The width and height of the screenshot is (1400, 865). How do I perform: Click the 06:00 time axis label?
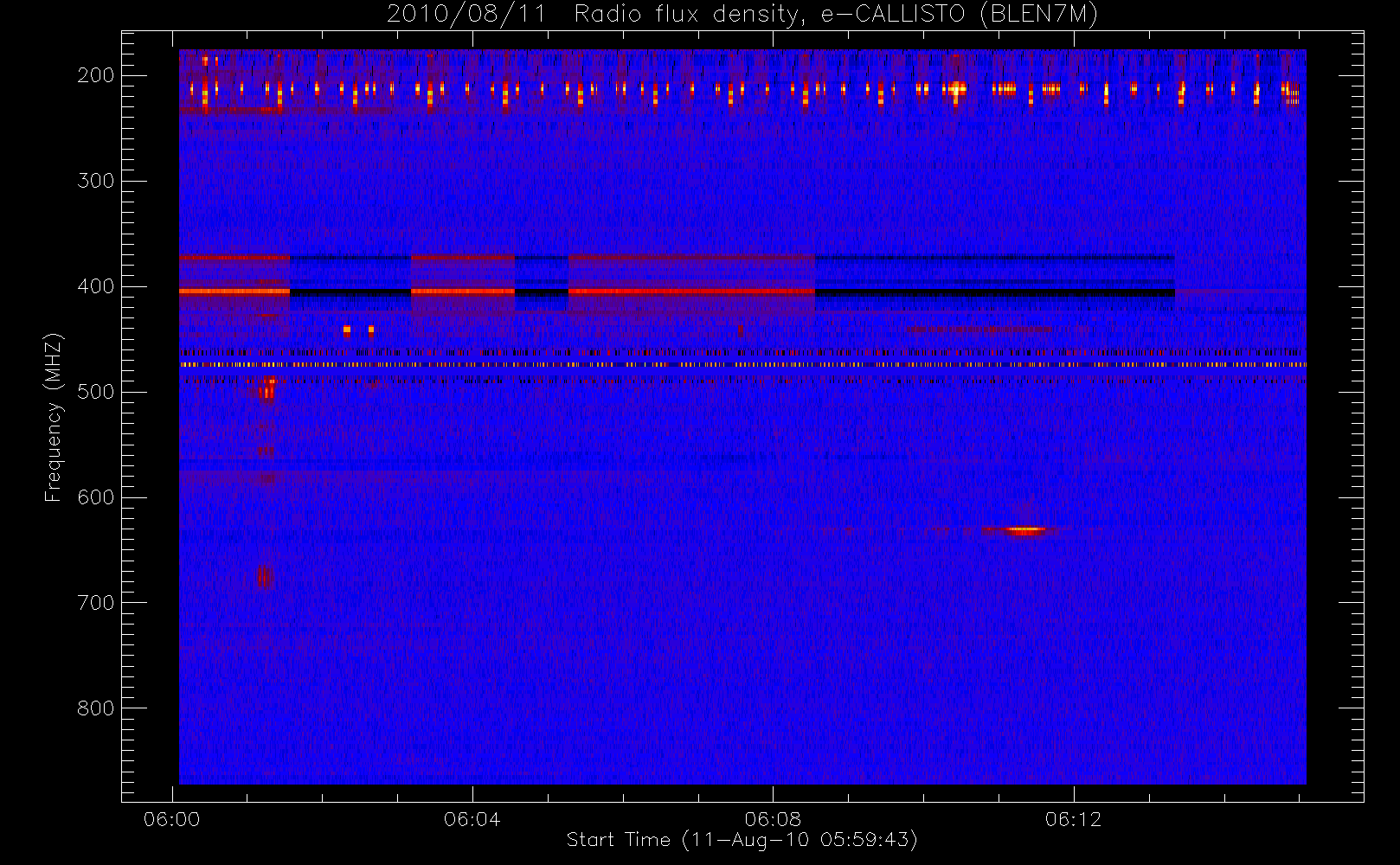click(171, 819)
